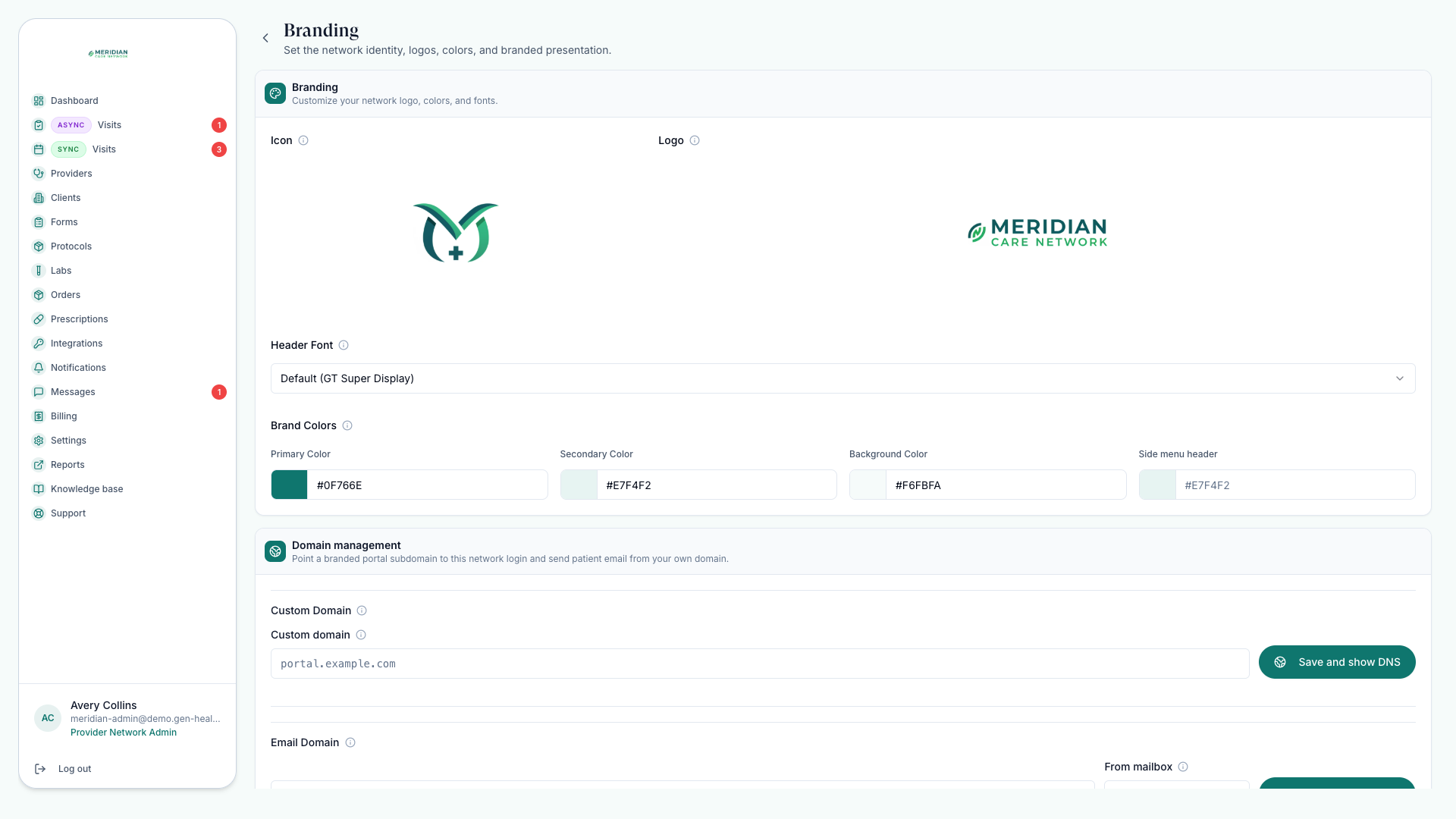
Task: Click the Async Visits red badge count 1
Action: tap(219, 125)
